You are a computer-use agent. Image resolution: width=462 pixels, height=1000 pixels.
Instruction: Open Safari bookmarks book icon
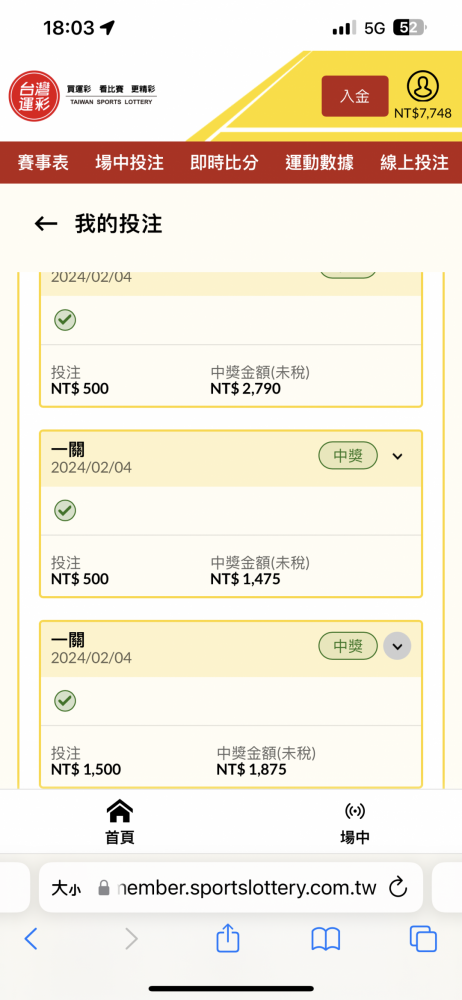pyautogui.click(x=325, y=939)
